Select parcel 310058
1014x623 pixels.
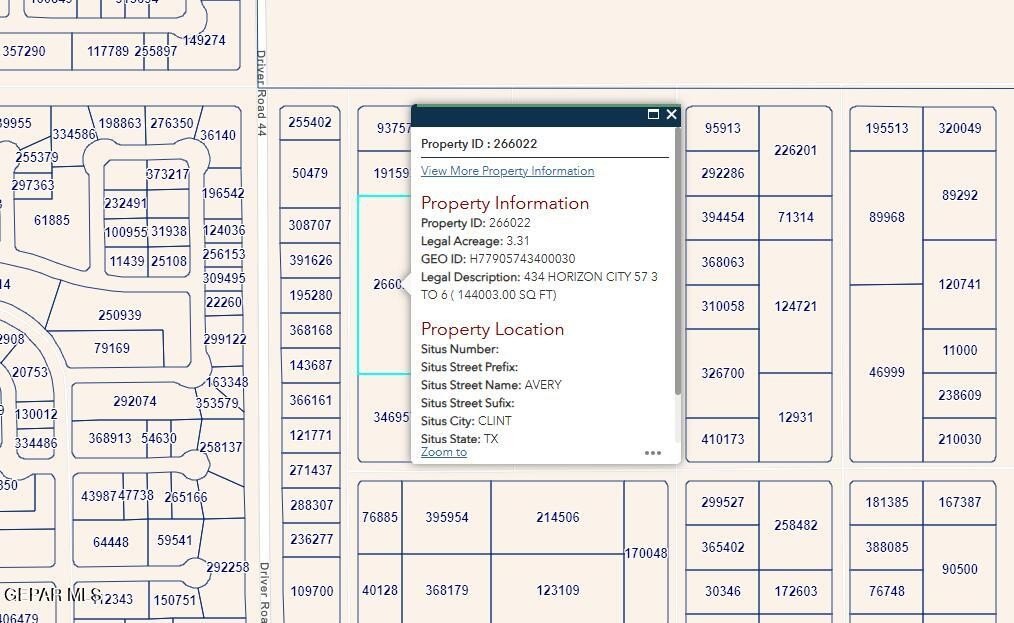722,306
